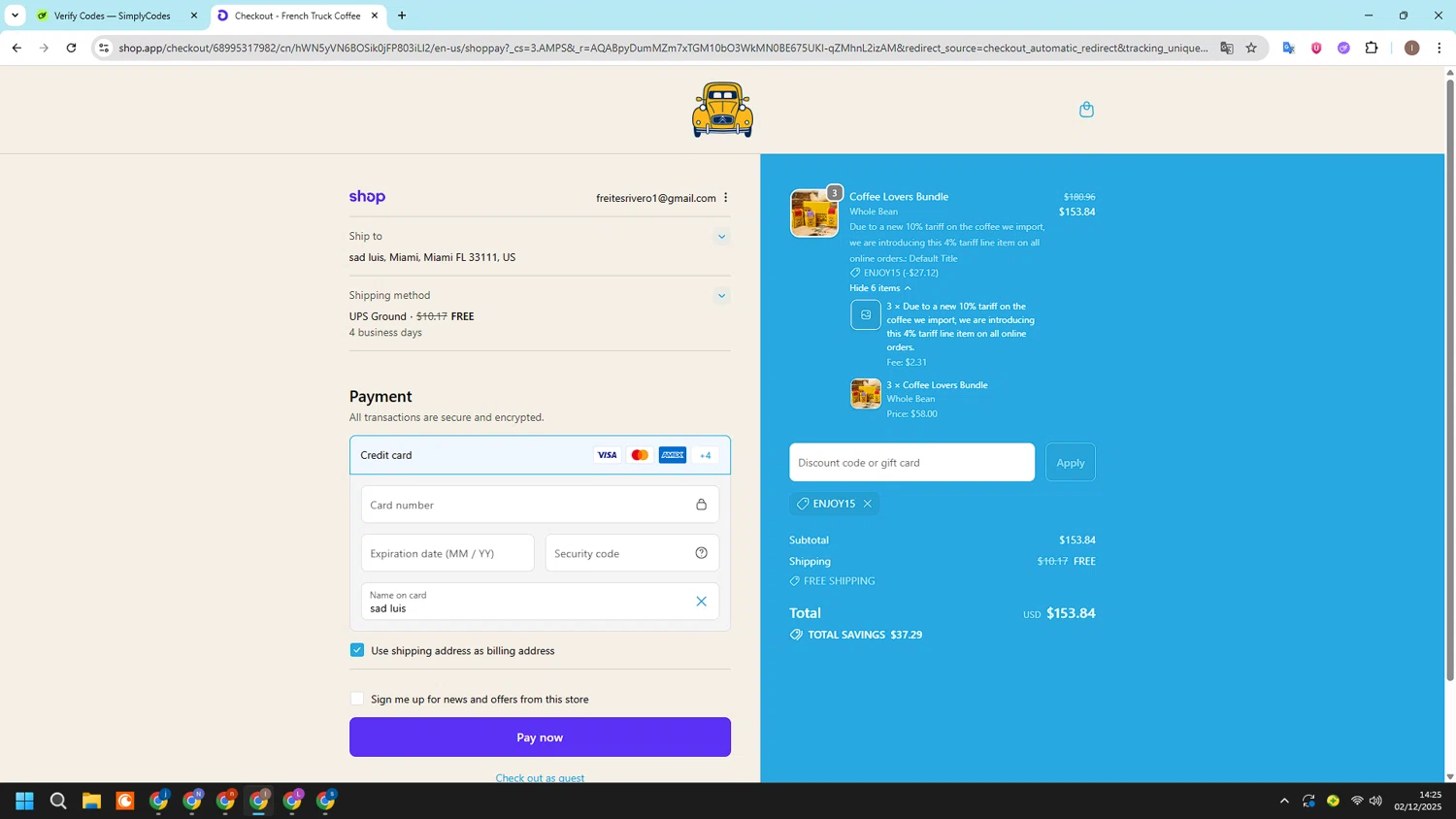Select the Checkout - French Truck Coffee tab
This screenshot has width=1456, height=819.
296,16
